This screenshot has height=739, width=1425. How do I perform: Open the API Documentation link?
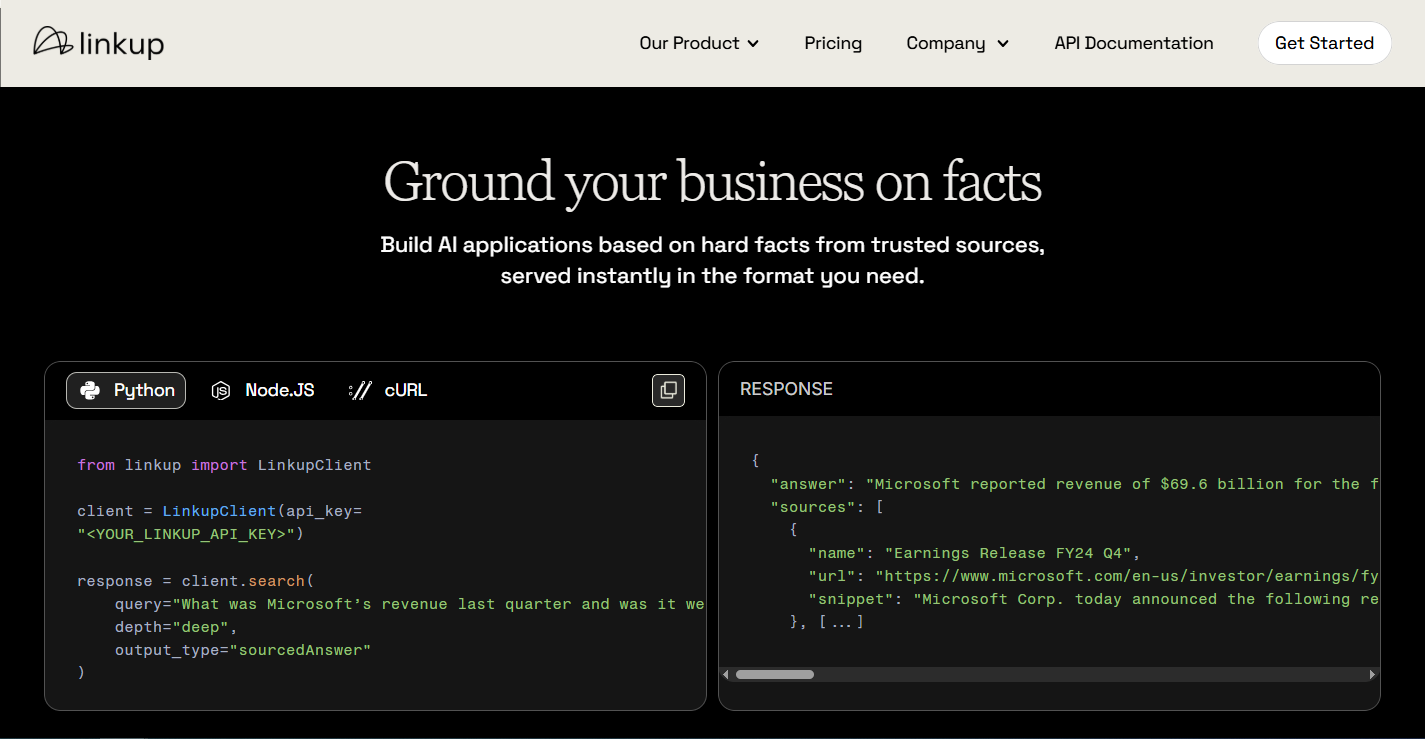[x=1134, y=43]
